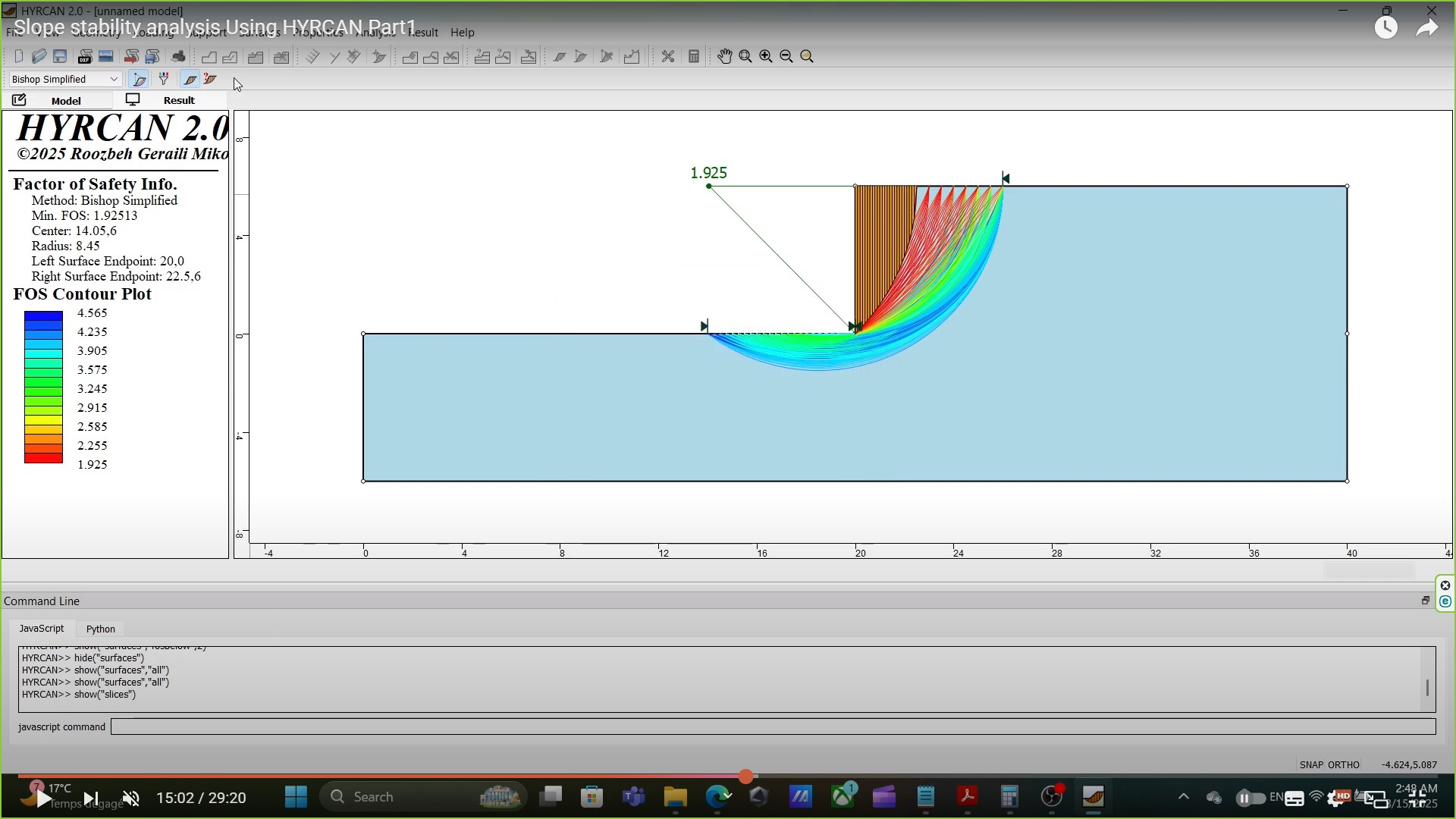Screen dimensions: 1456x819
Task: Click the add external boundary icon
Action: (x=209, y=56)
